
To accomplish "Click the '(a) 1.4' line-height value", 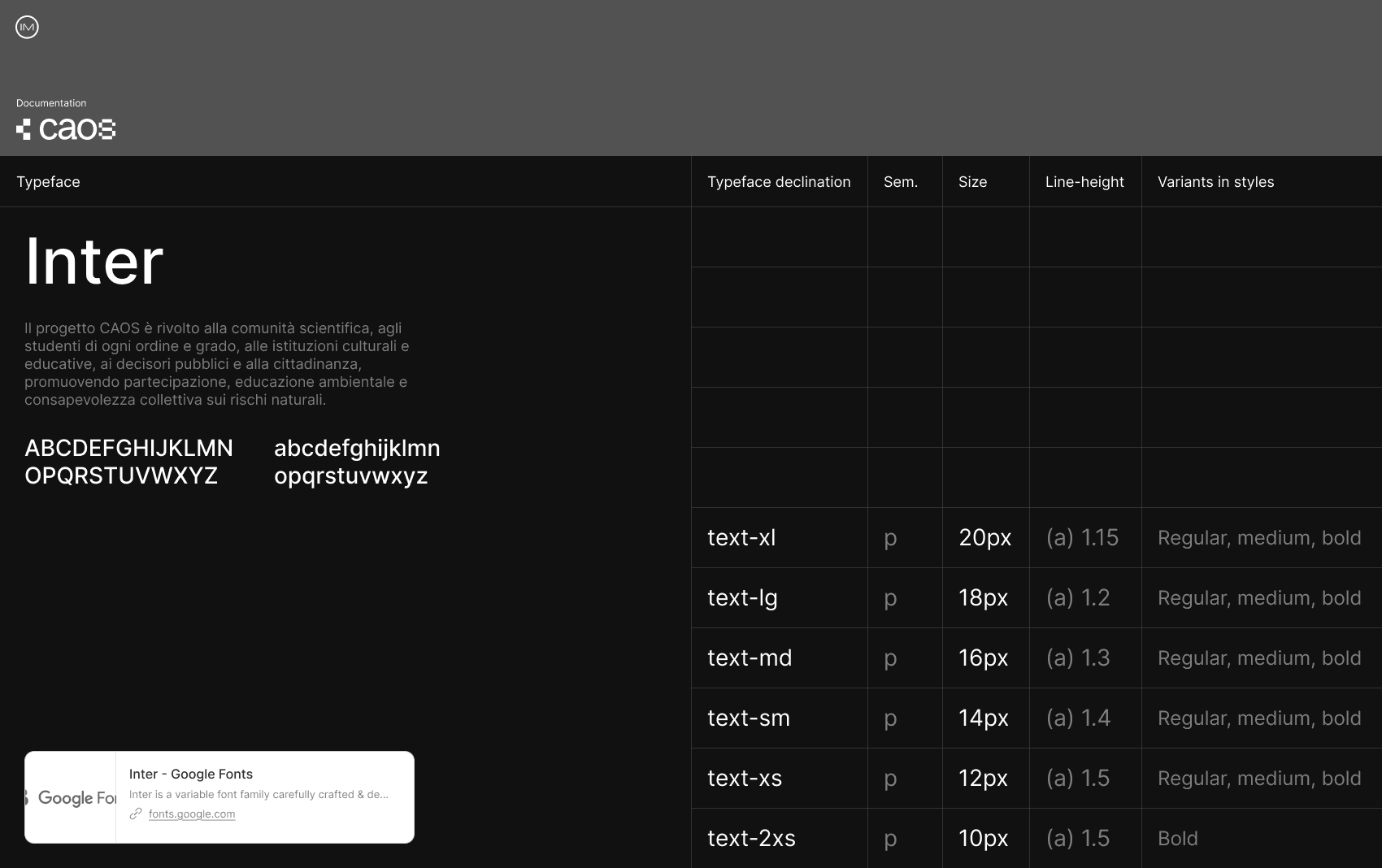I will [x=1078, y=718].
